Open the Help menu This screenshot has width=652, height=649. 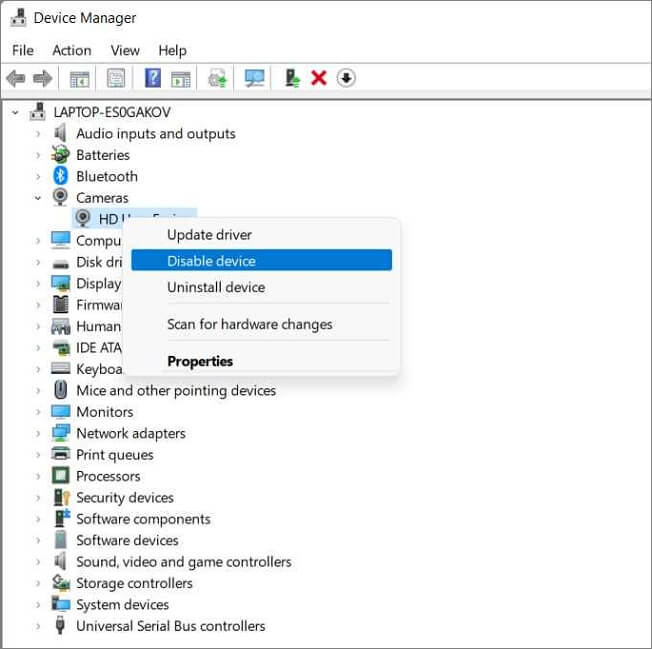[172, 51]
